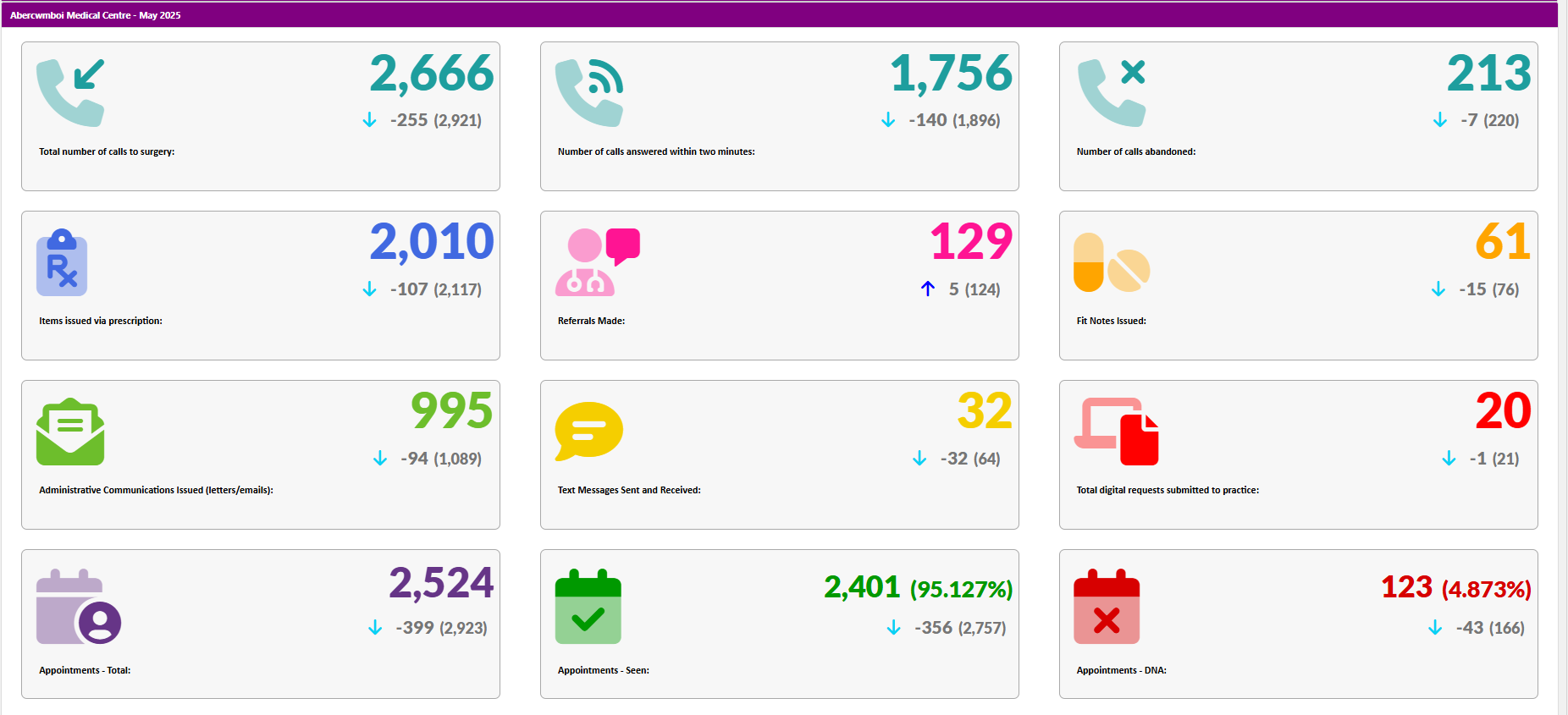Click the 213 calls abandoned value
The width and height of the screenshot is (1568, 715).
pos(1489,74)
